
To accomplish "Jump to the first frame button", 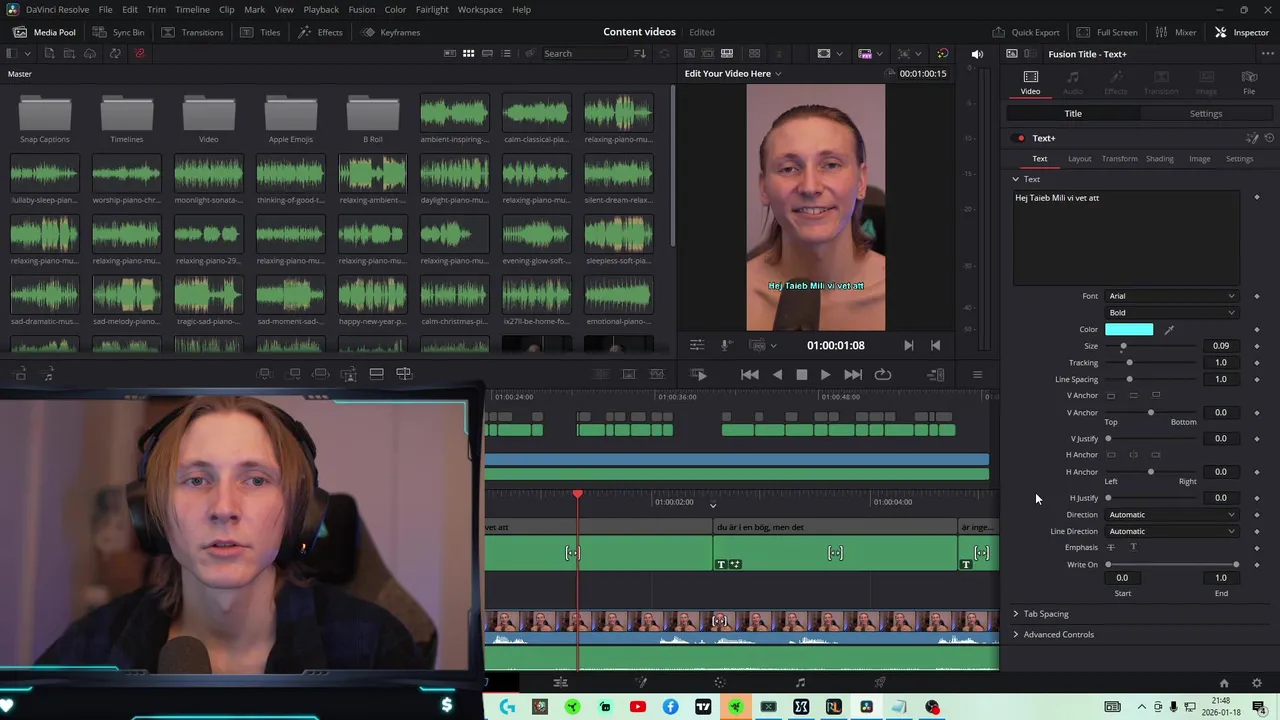I will (749, 374).
